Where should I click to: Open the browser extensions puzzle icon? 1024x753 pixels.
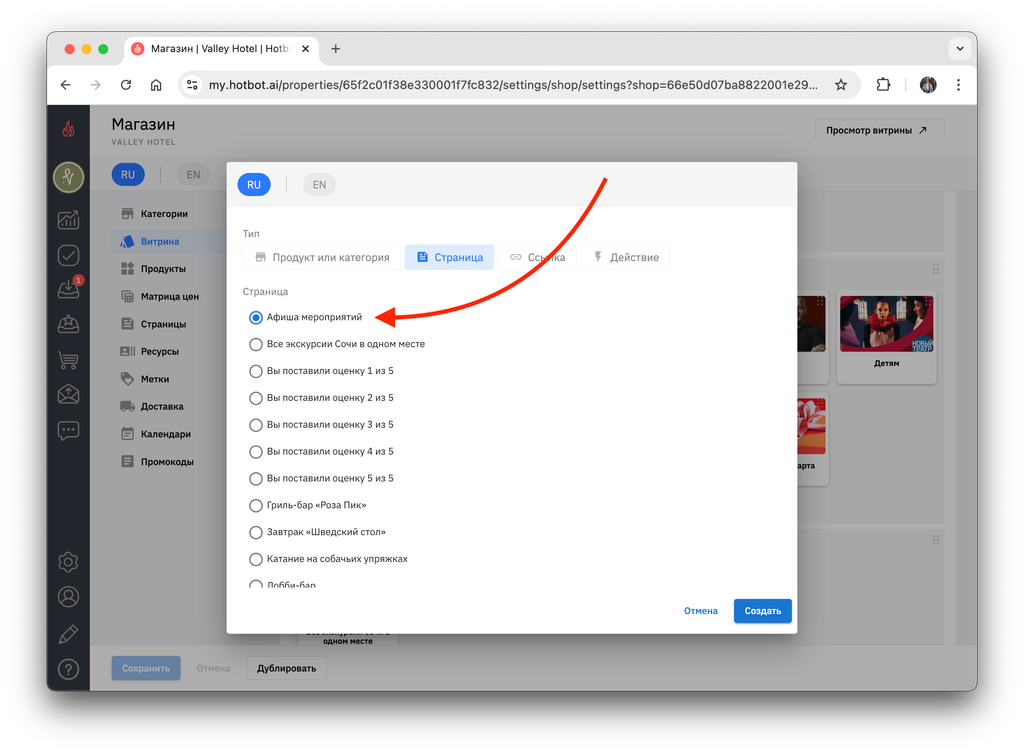click(883, 85)
